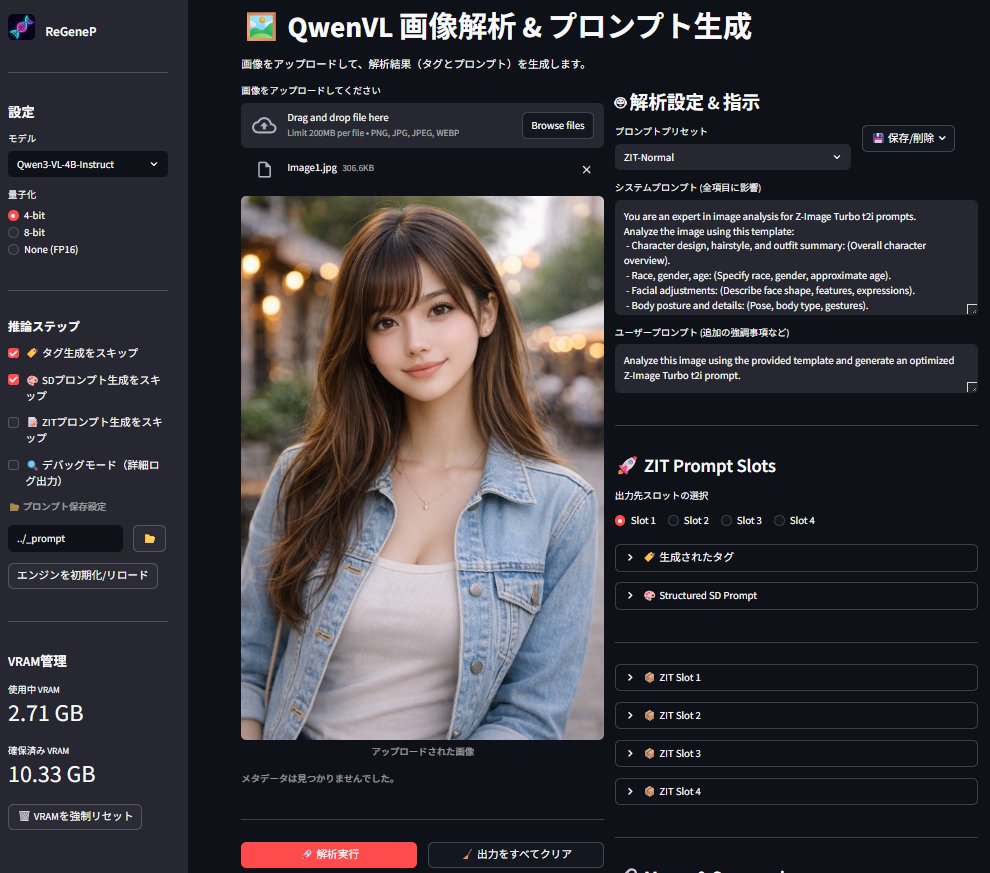Open the ZIT-Normal preset dropdown

[x=732, y=157]
